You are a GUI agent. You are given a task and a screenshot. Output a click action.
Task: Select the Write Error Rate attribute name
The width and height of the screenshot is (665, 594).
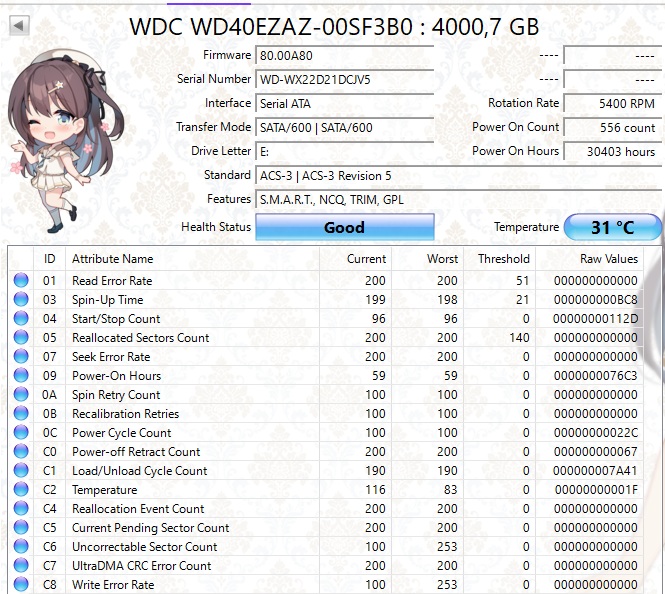click(113, 585)
